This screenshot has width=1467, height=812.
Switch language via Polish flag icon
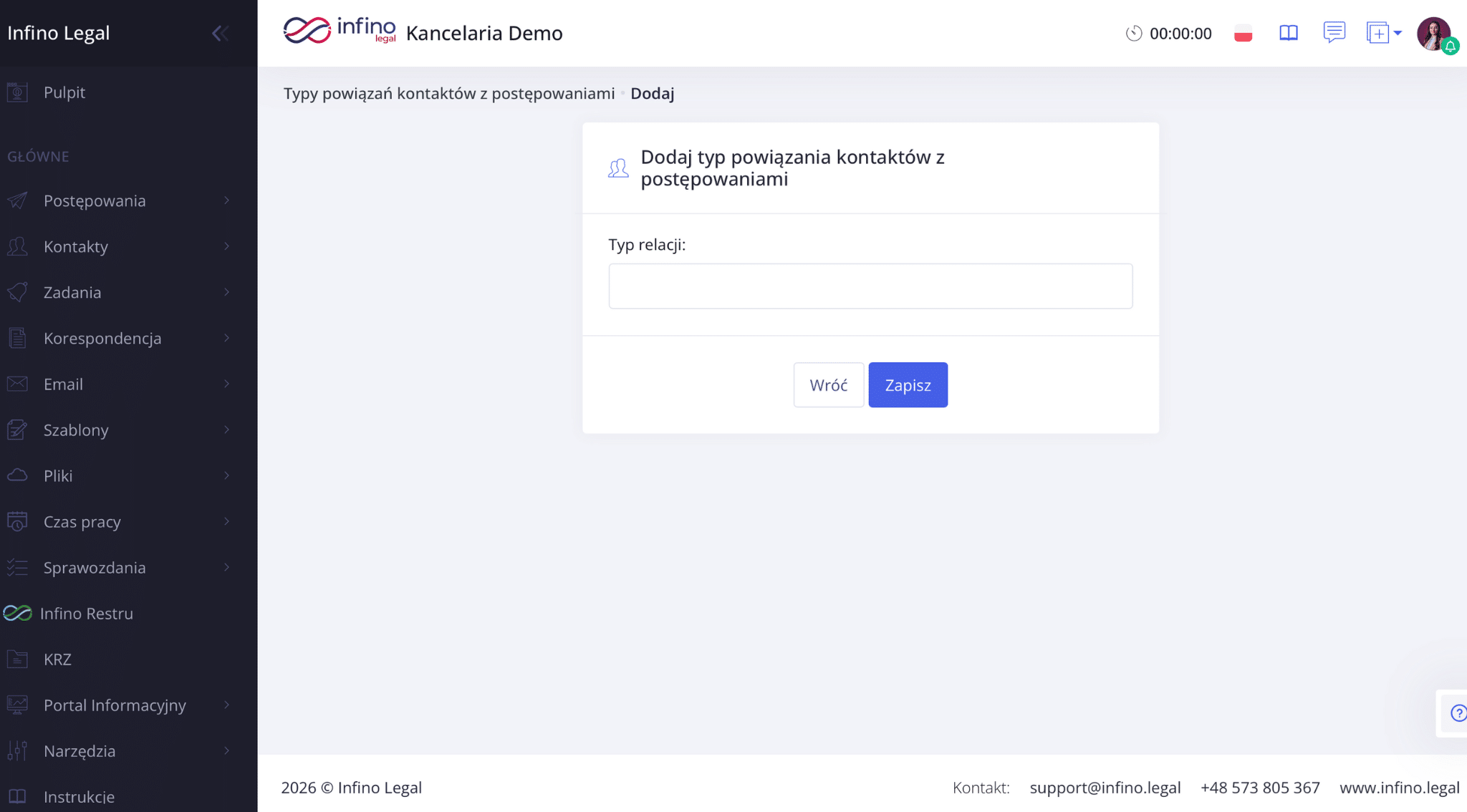click(x=1243, y=33)
